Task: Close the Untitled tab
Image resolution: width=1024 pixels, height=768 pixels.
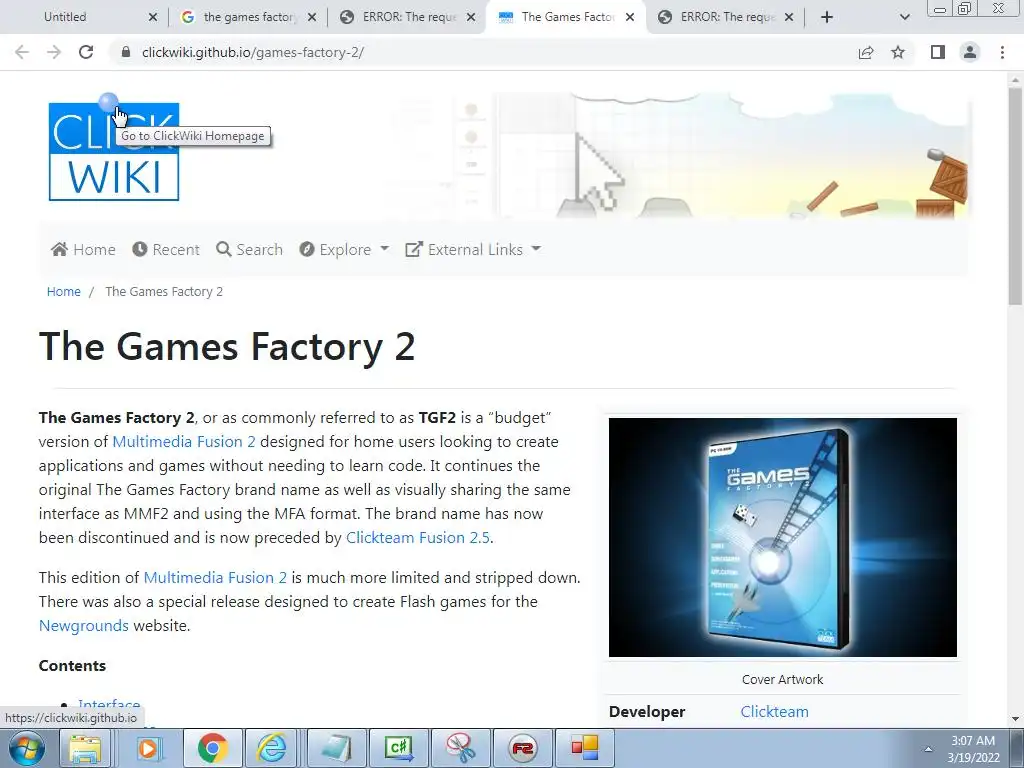Action: (153, 17)
